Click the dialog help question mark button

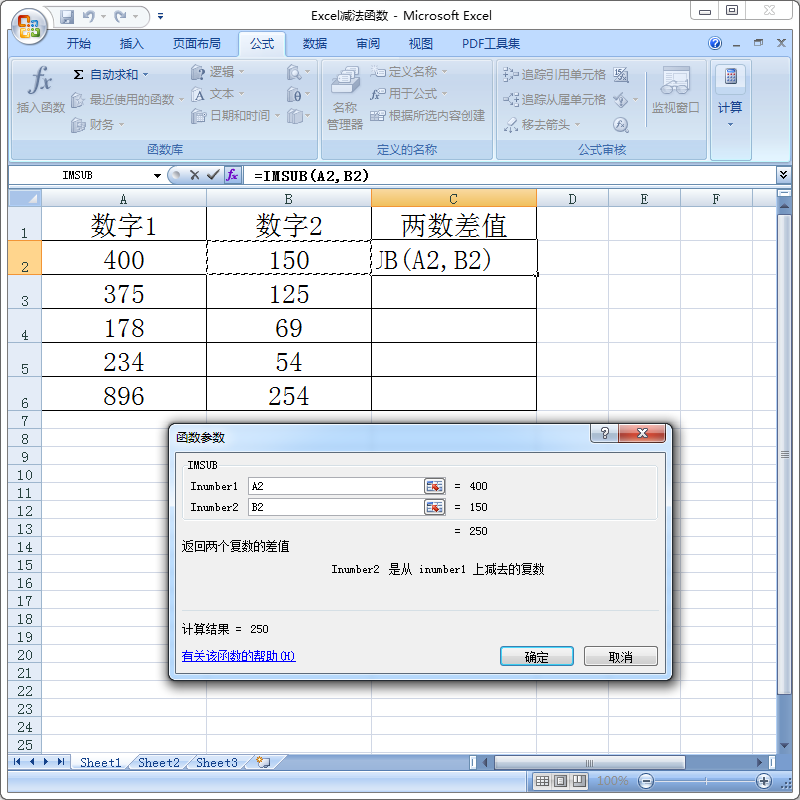click(605, 434)
